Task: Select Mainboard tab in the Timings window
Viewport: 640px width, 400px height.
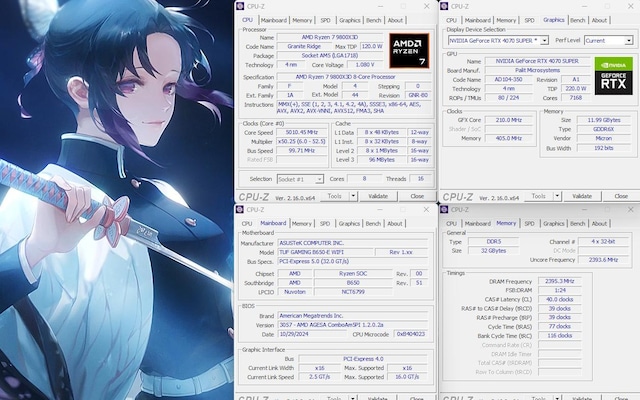Action: 478,224
